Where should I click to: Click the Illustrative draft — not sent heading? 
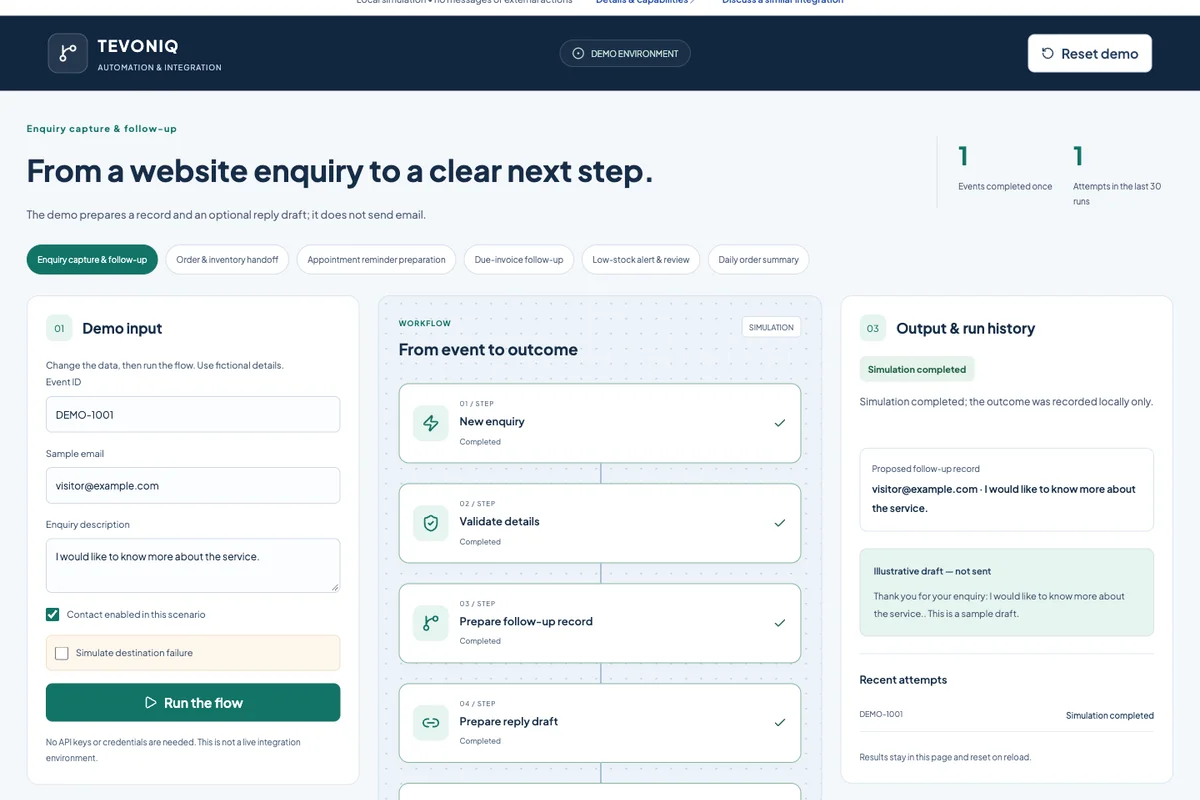pyautogui.click(x=932, y=571)
